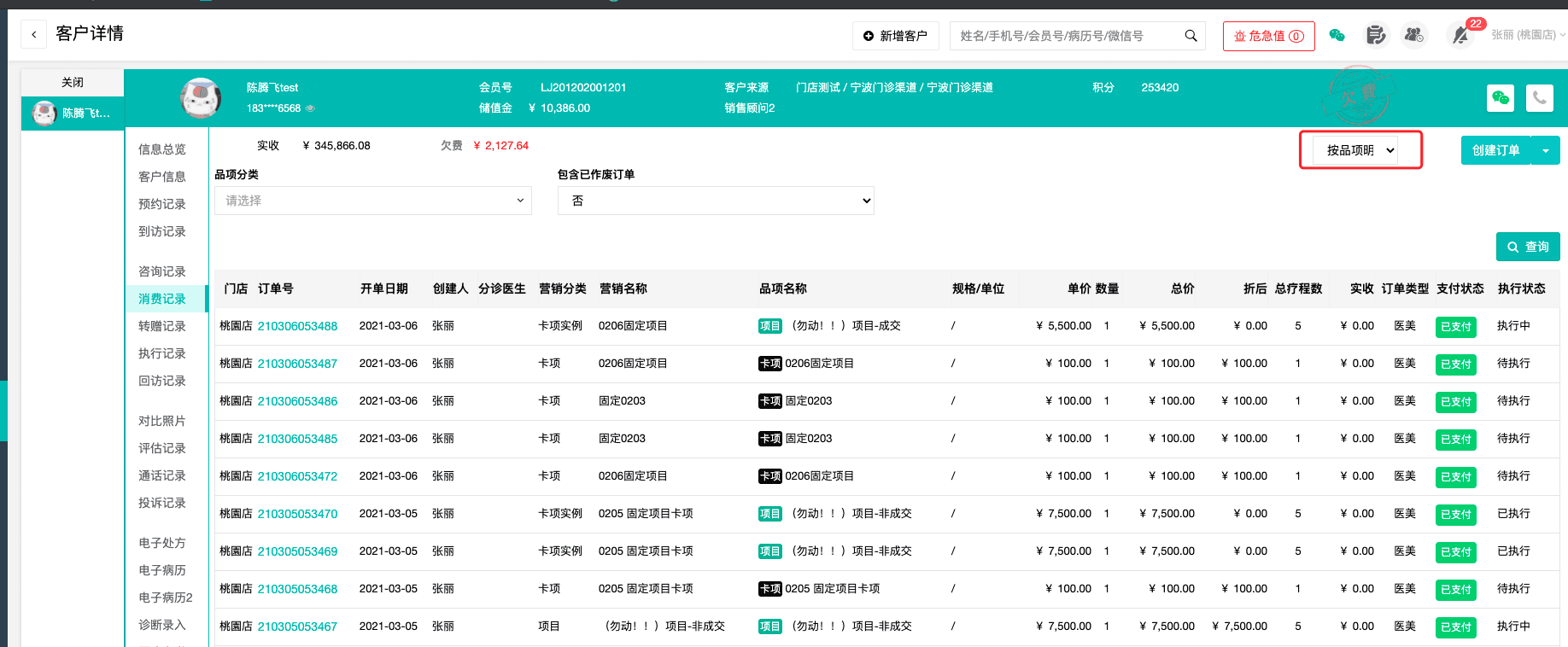Open the 包含已作废订单 dropdown
Viewport: 1568px width, 647px height.
pyautogui.click(x=715, y=201)
